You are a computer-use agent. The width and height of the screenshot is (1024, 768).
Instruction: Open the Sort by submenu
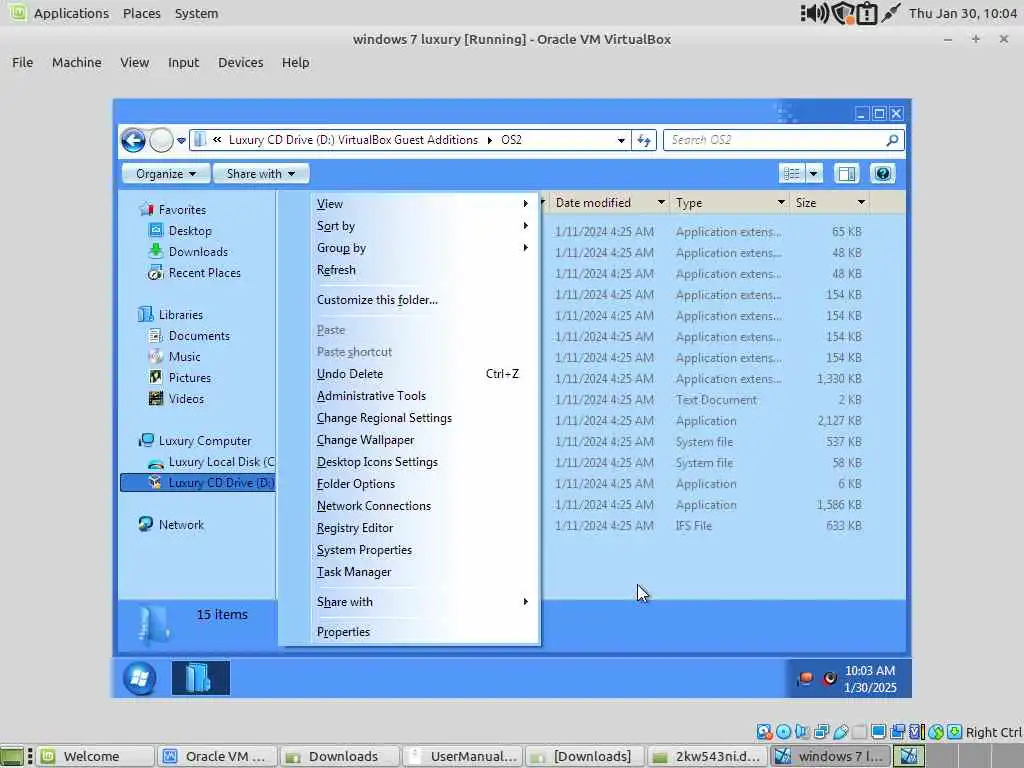423,226
